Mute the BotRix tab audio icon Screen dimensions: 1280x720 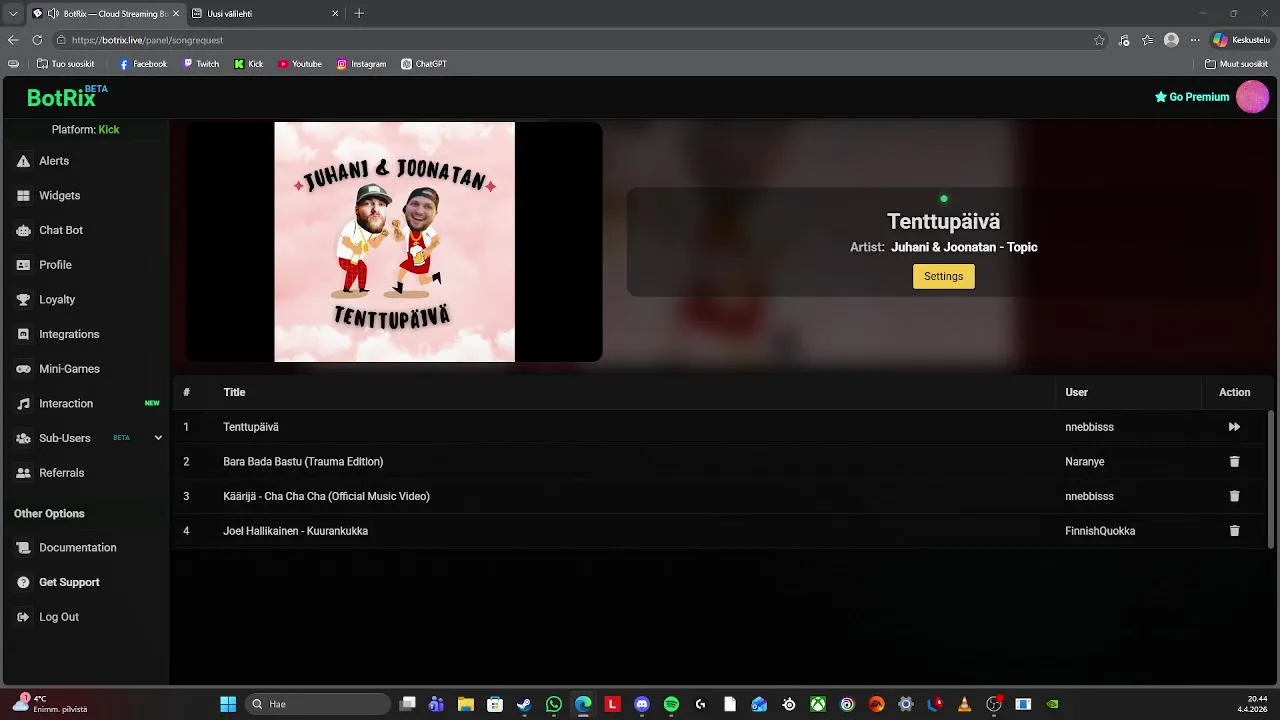[x=53, y=14]
